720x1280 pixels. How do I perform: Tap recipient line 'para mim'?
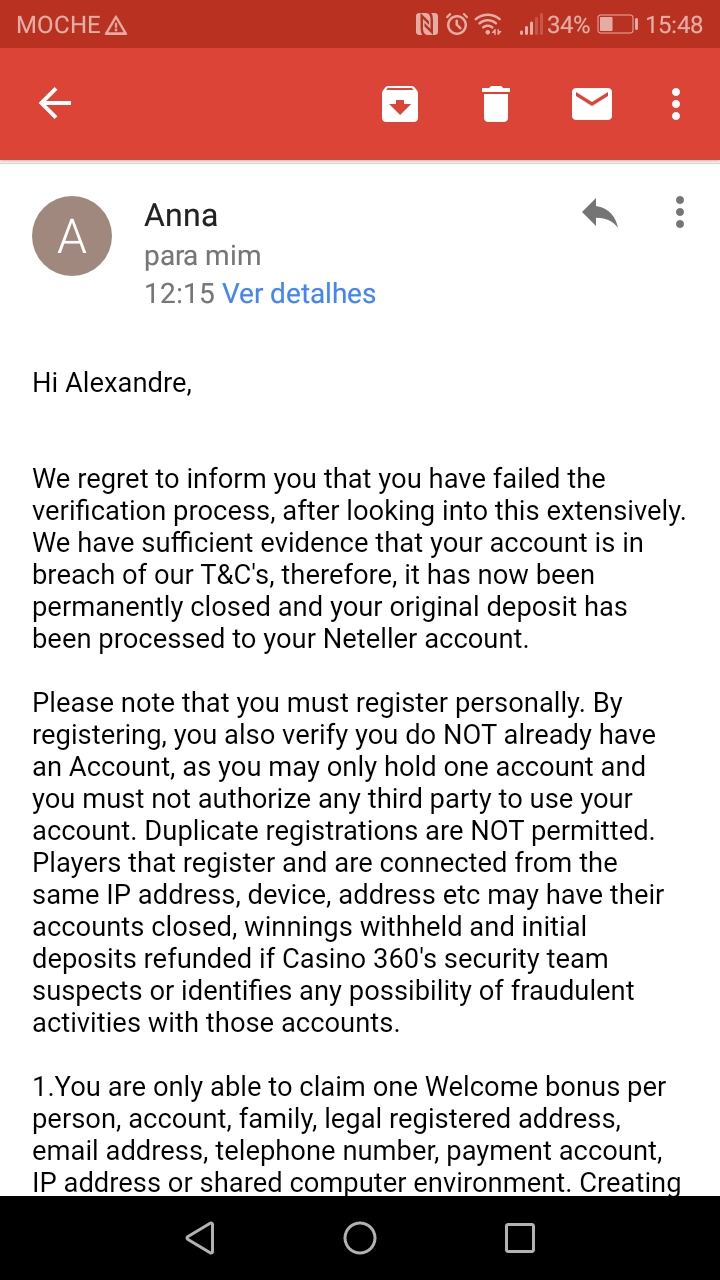click(x=203, y=256)
